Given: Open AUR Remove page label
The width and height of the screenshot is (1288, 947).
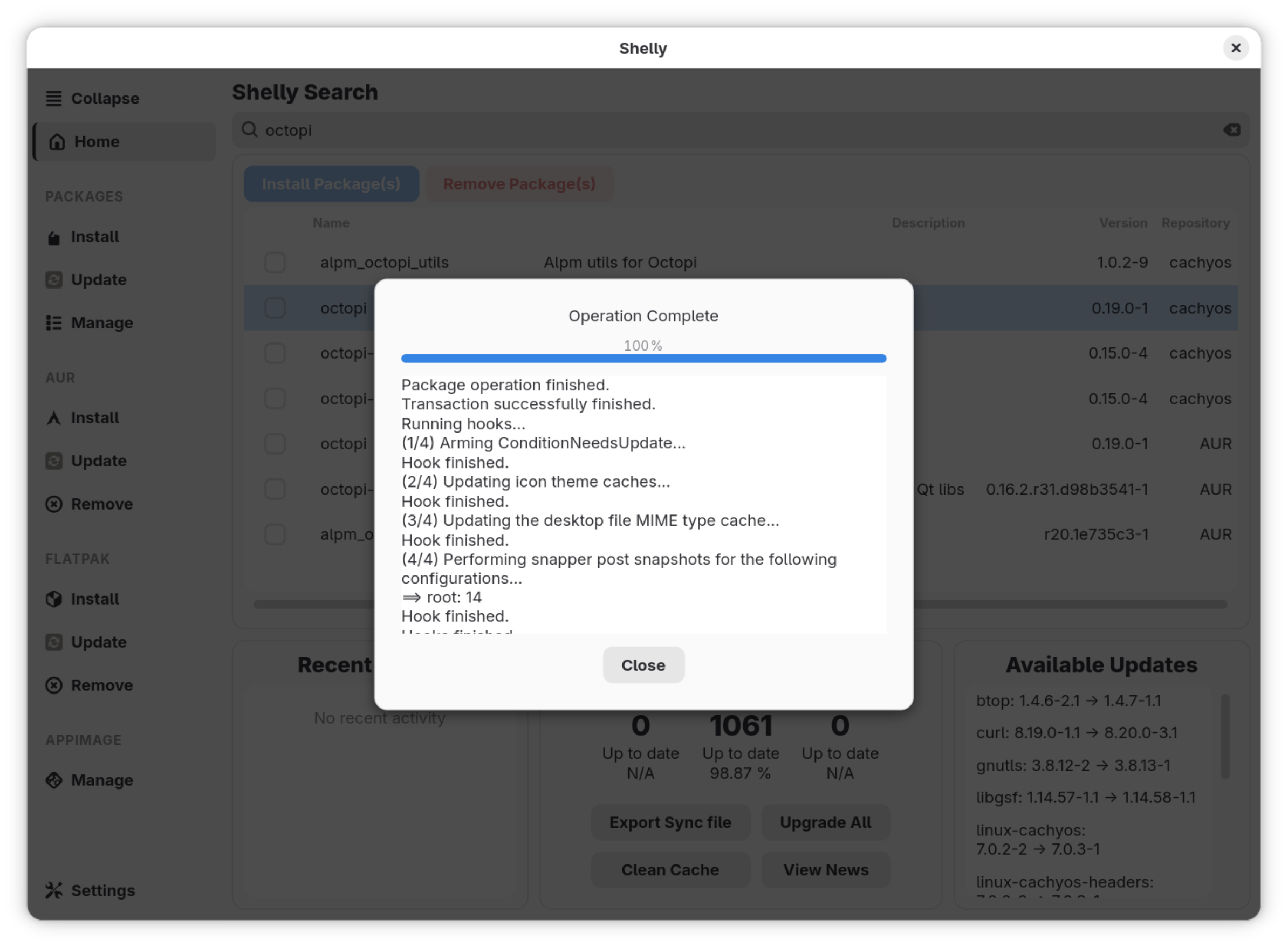Looking at the screenshot, I should click(102, 504).
